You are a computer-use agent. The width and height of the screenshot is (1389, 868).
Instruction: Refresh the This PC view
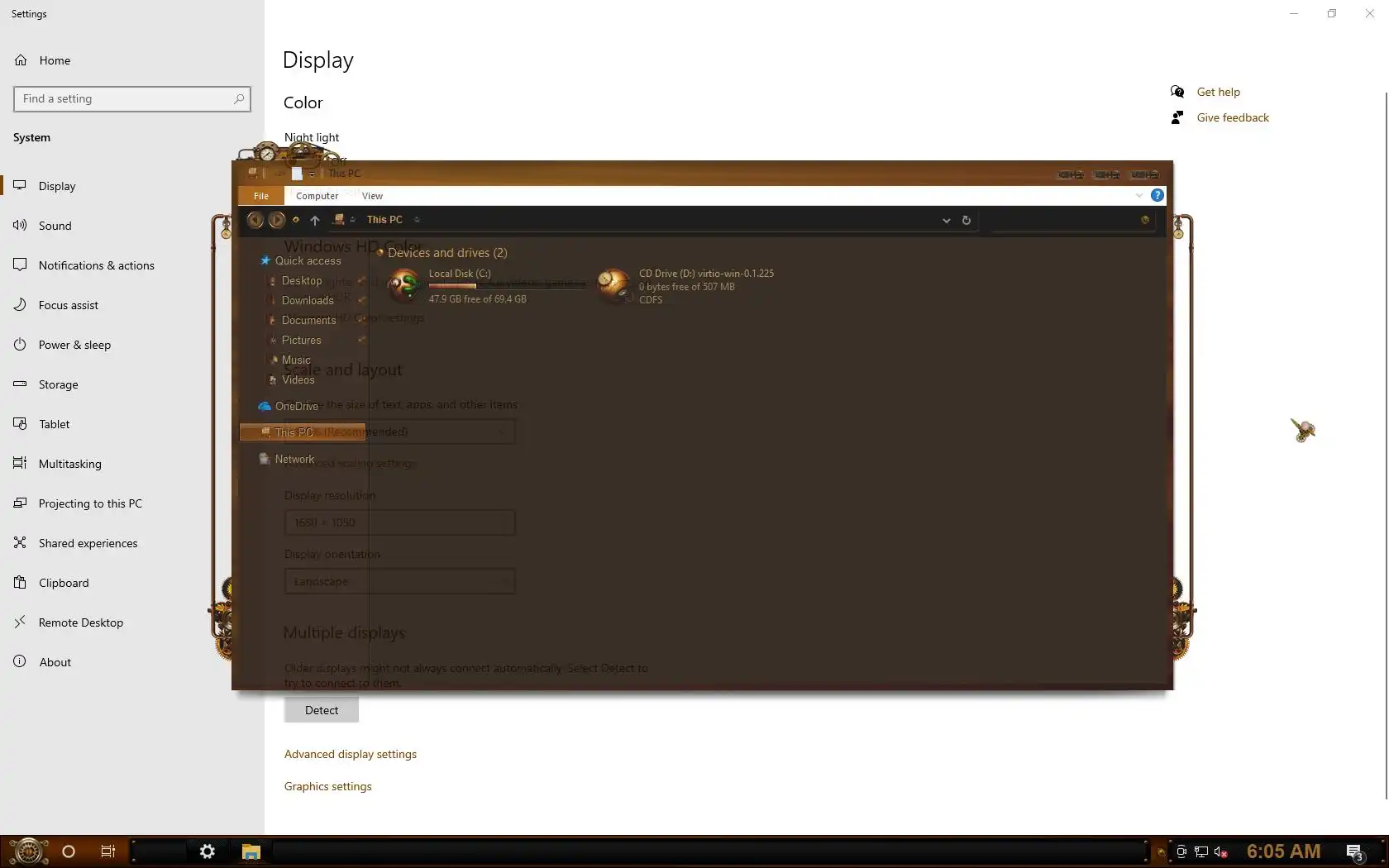966,220
